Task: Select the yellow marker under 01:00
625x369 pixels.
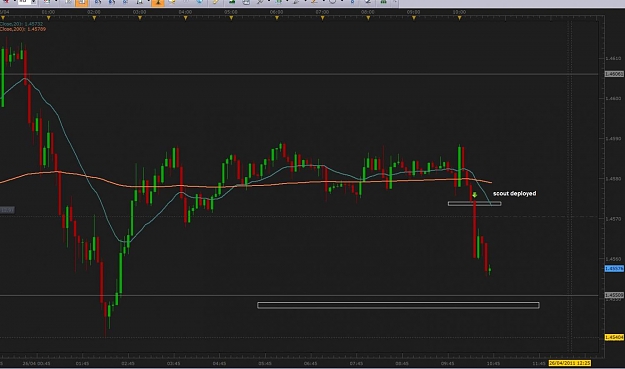Action: point(49,18)
